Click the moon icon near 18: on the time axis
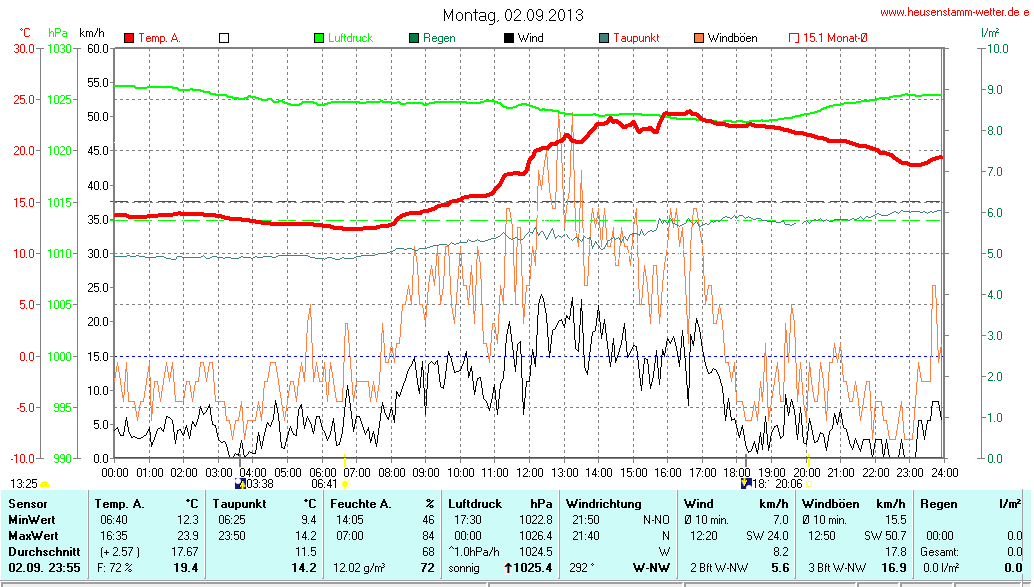This screenshot has height=587, width=1034. coord(745,483)
